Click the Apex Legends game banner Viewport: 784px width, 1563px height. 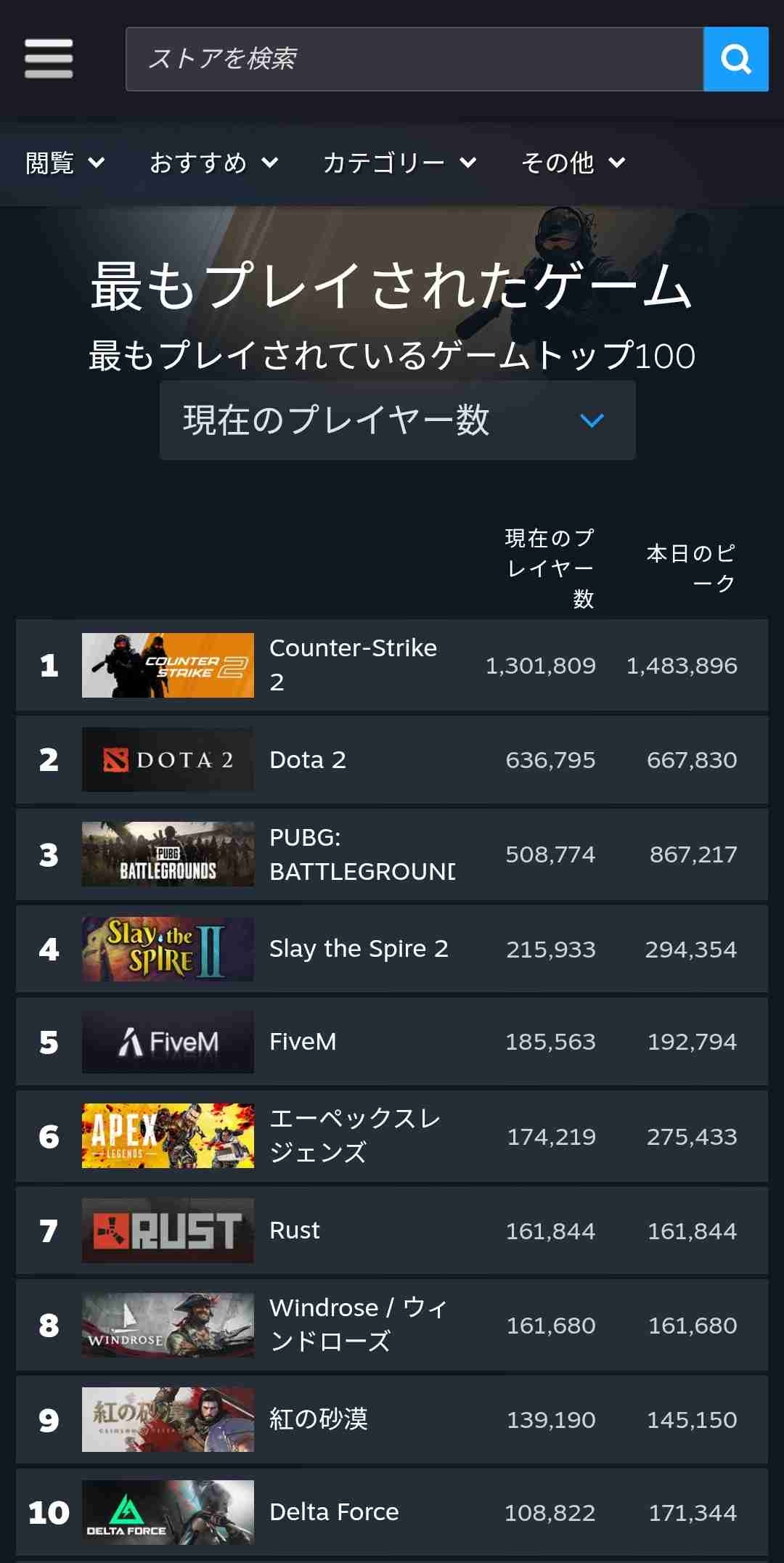[168, 1136]
